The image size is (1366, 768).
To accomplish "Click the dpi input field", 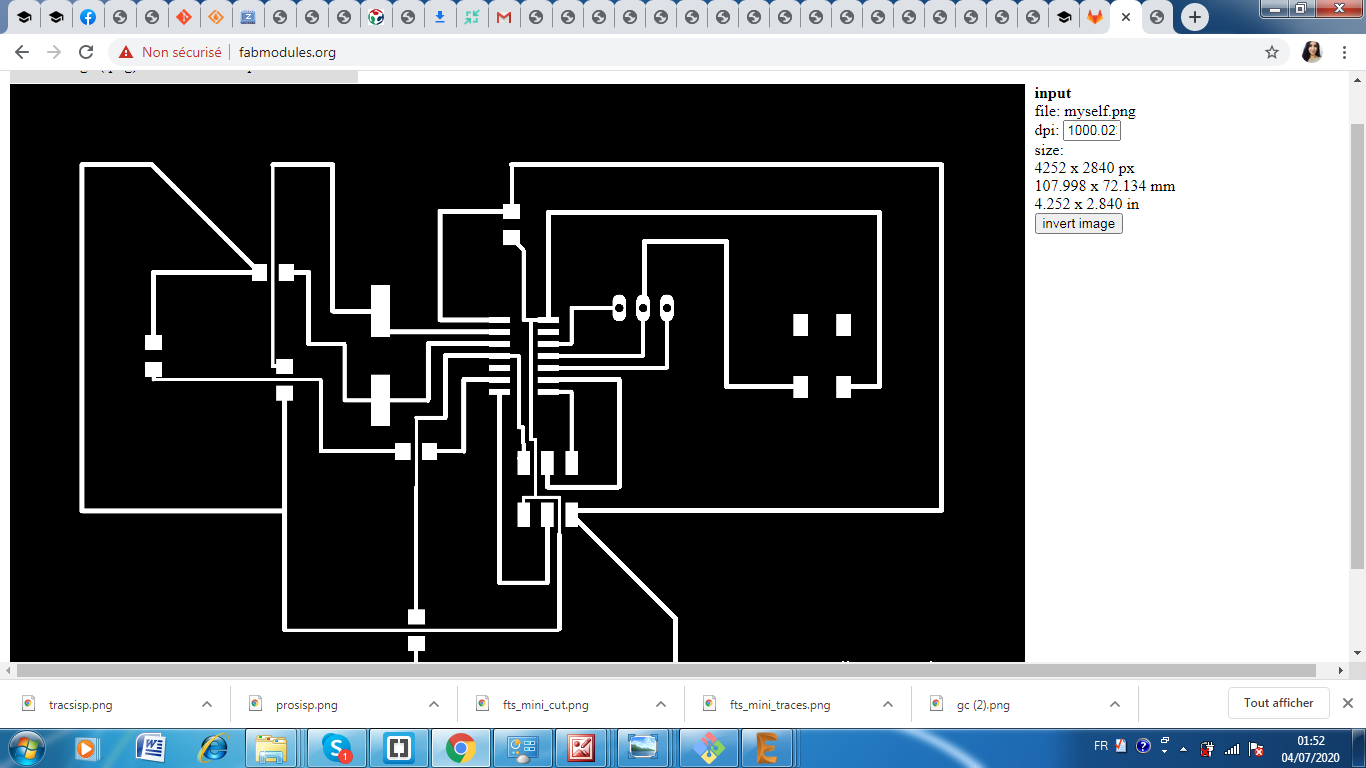I will pos(1091,131).
